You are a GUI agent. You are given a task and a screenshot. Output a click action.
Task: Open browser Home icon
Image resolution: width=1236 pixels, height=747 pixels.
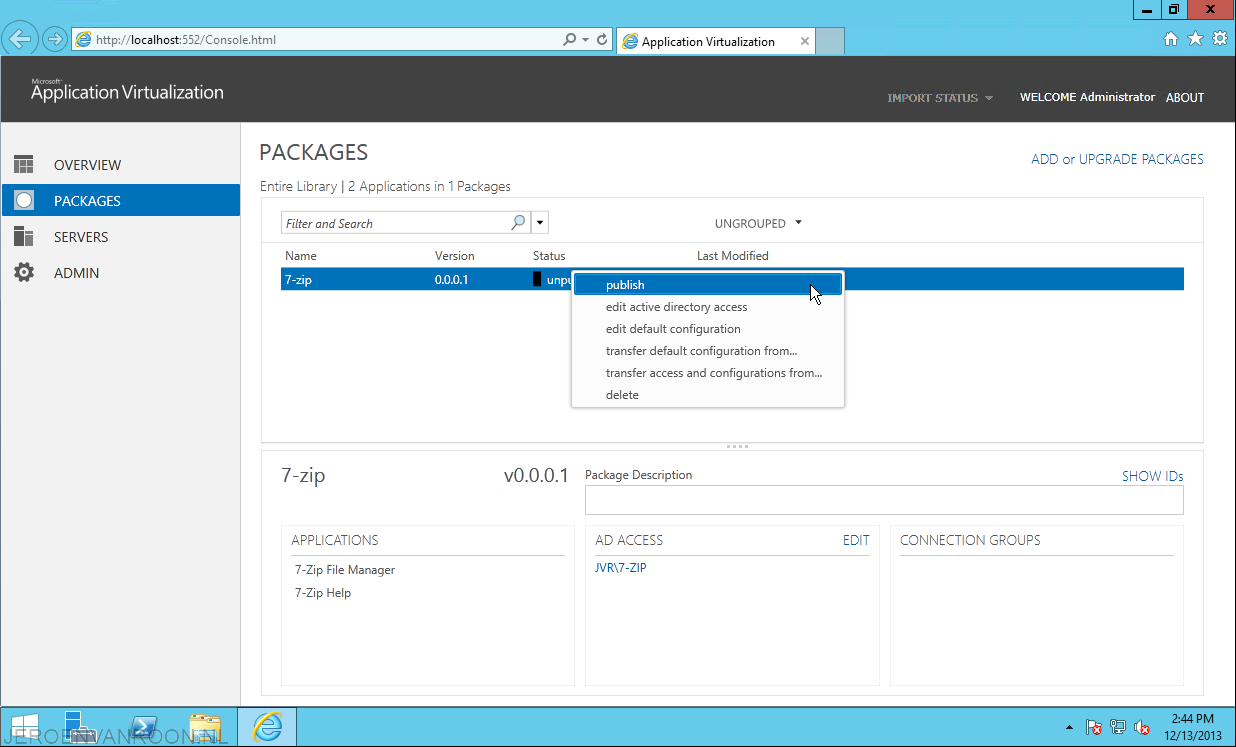[1171, 39]
